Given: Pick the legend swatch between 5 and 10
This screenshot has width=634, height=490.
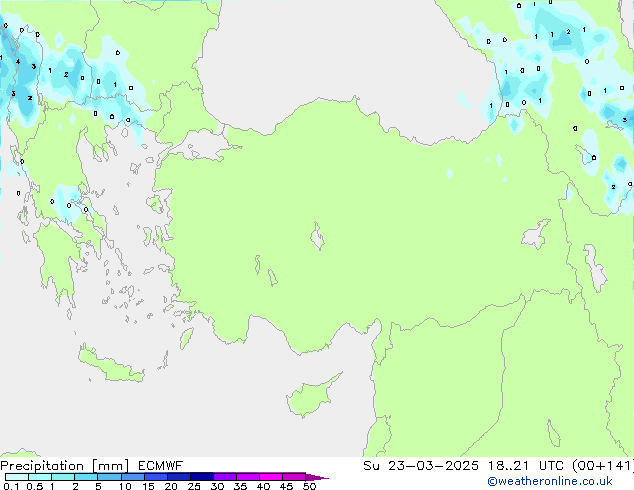Looking at the screenshot, I should pos(109,477).
